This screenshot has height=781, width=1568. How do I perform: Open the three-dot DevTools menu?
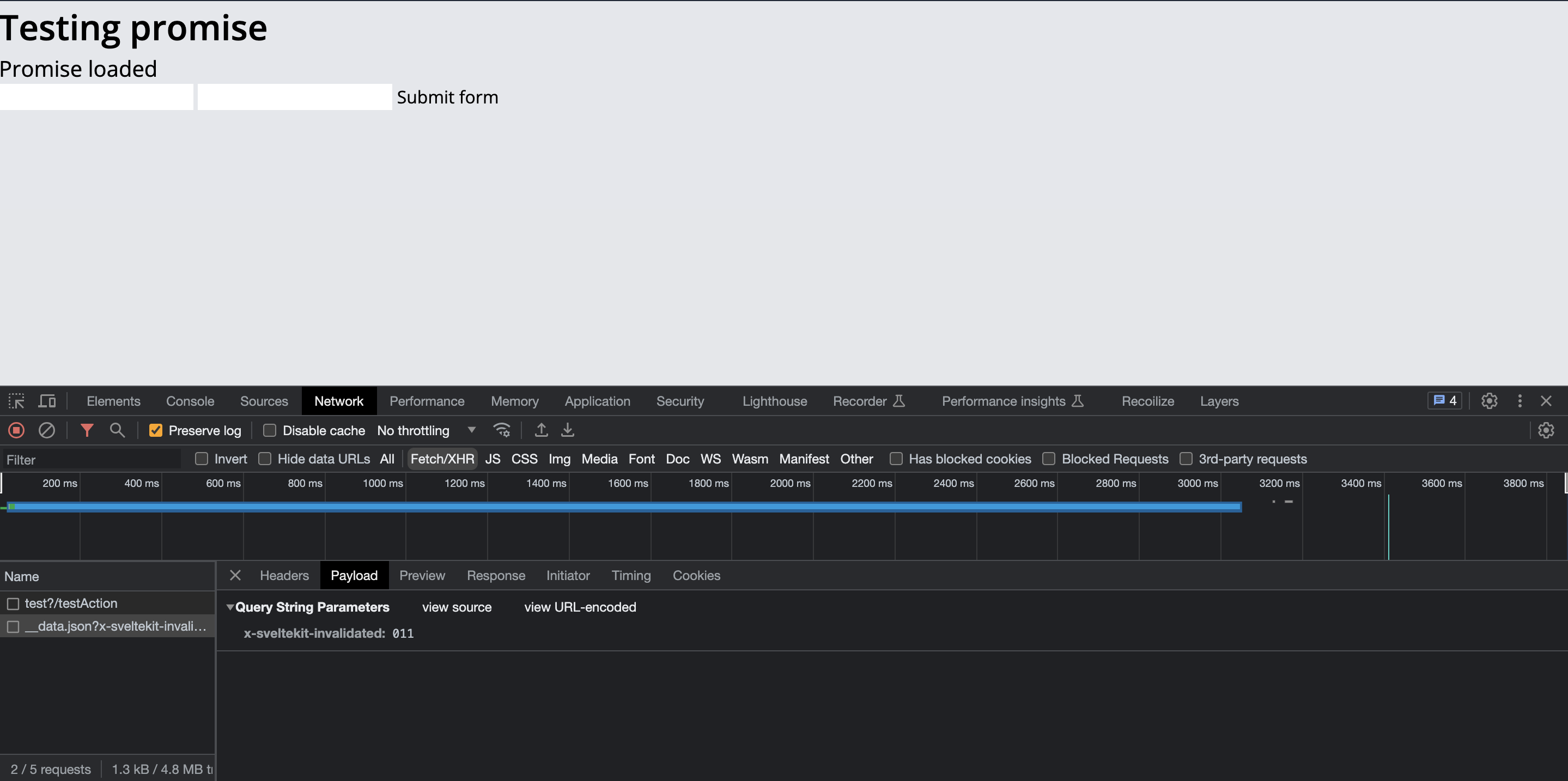pos(1520,401)
